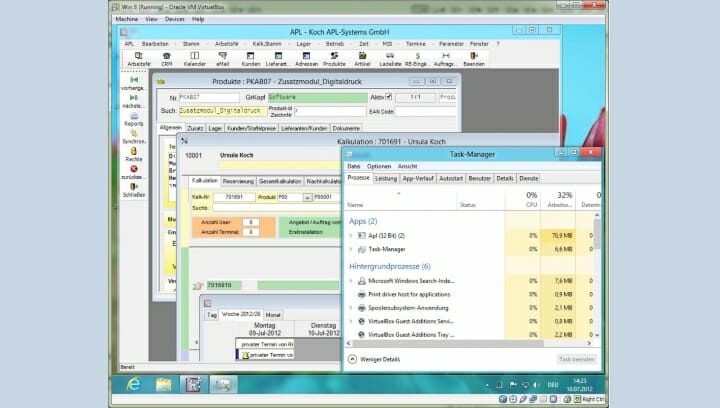This screenshot has height=408, width=720.
Task: Open Rechte lock icon in sidebar
Action: tap(134, 155)
